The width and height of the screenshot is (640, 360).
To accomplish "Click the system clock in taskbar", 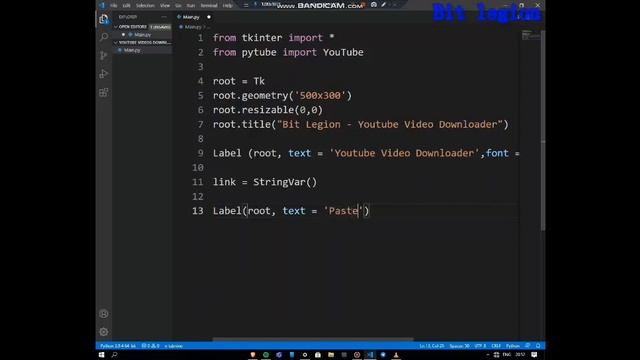I will pyautogui.click(x=520, y=355).
